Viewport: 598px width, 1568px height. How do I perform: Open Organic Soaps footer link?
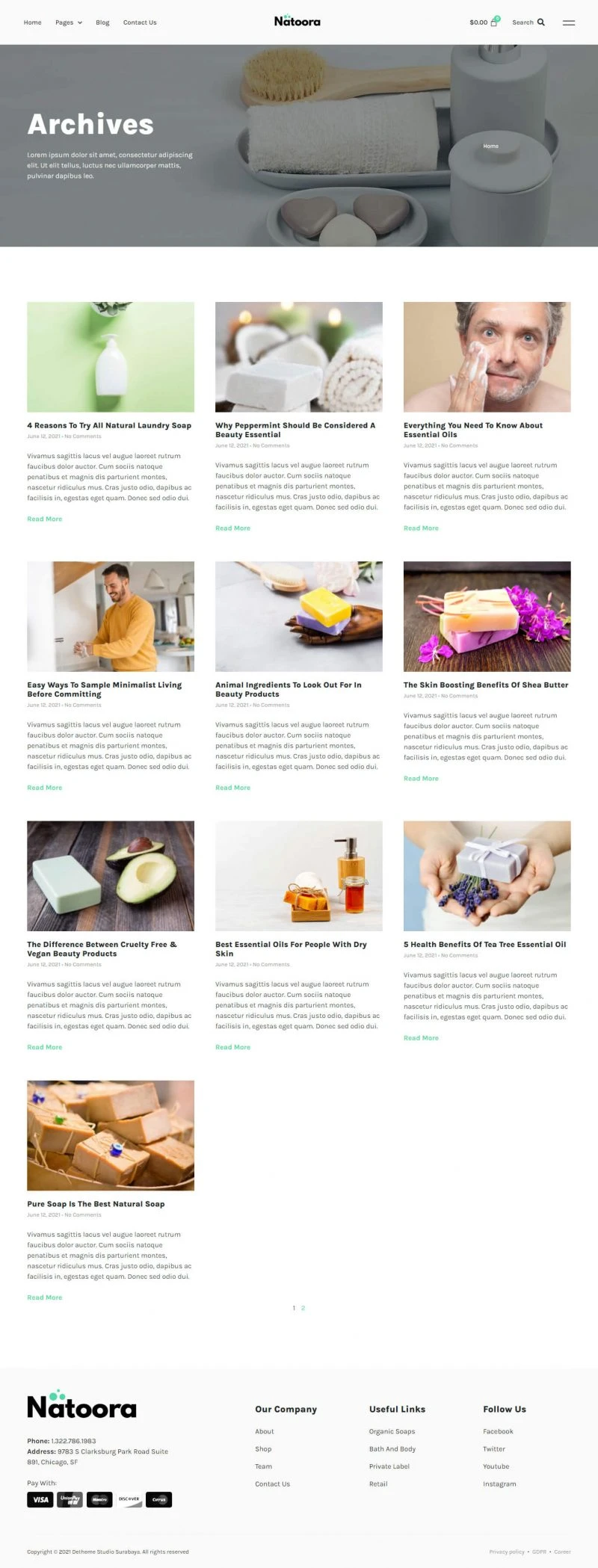[x=392, y=1431]
